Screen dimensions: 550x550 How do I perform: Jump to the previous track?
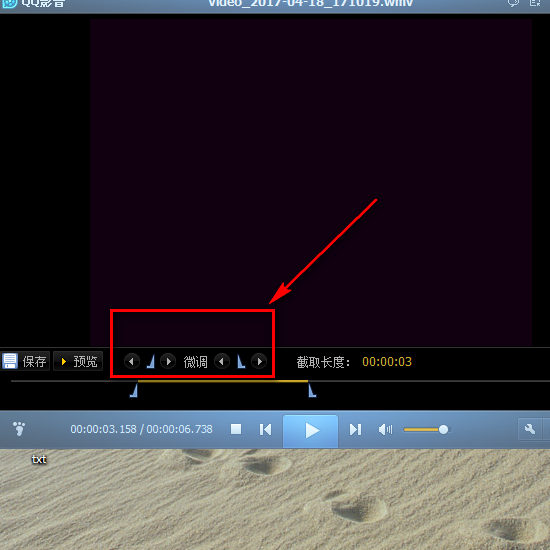tap(266, 429)
